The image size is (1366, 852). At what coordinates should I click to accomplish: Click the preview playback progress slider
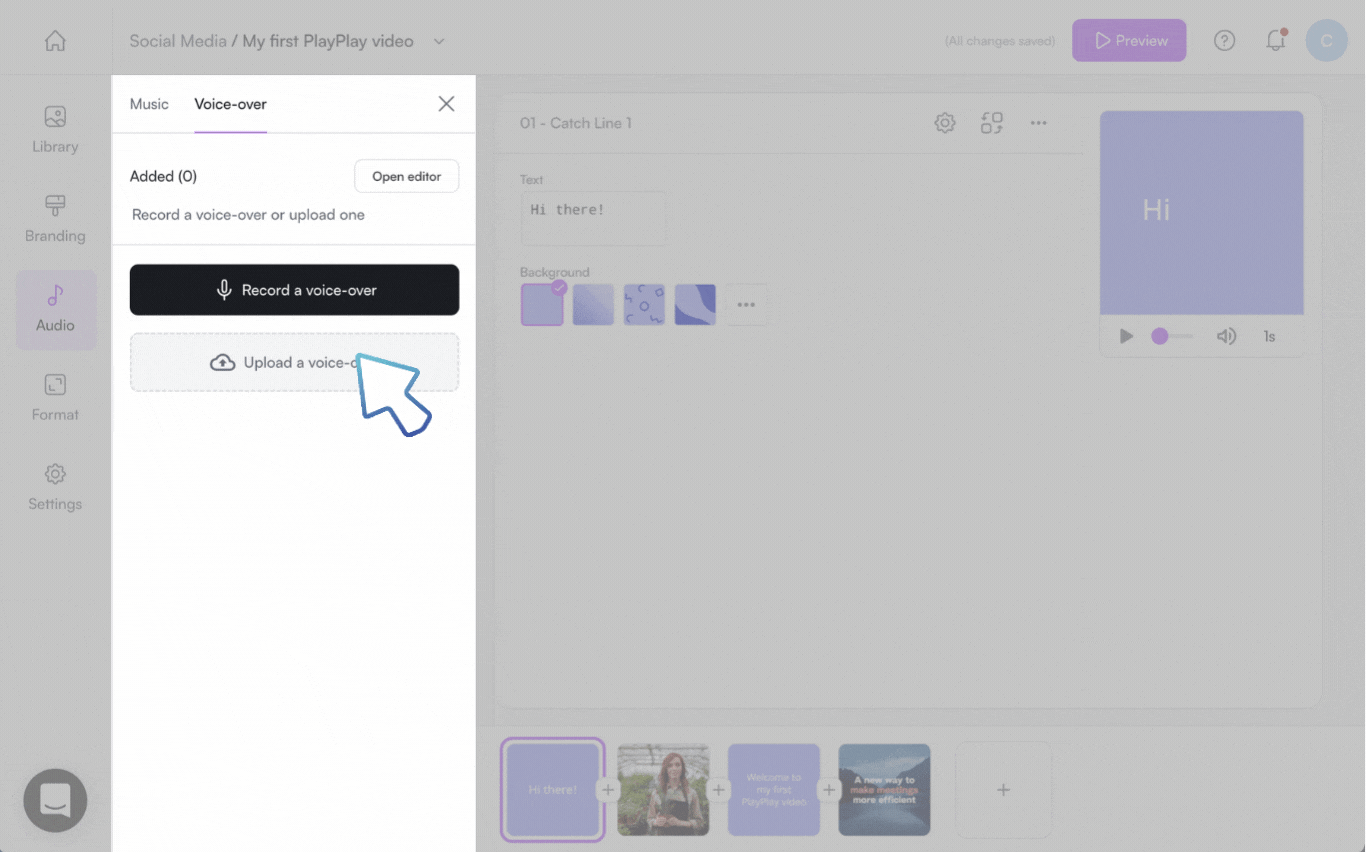tap(1172, 336)
